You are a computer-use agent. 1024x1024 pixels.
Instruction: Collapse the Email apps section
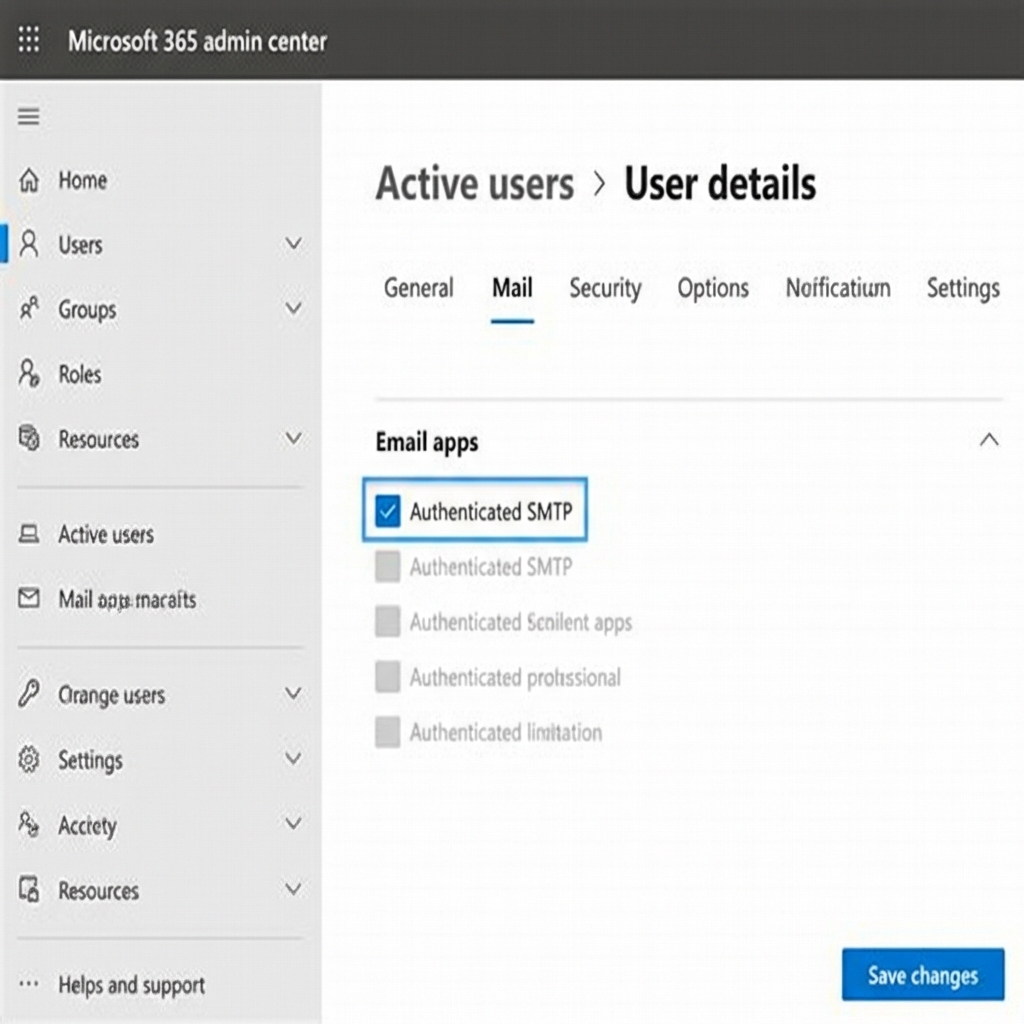989,439
